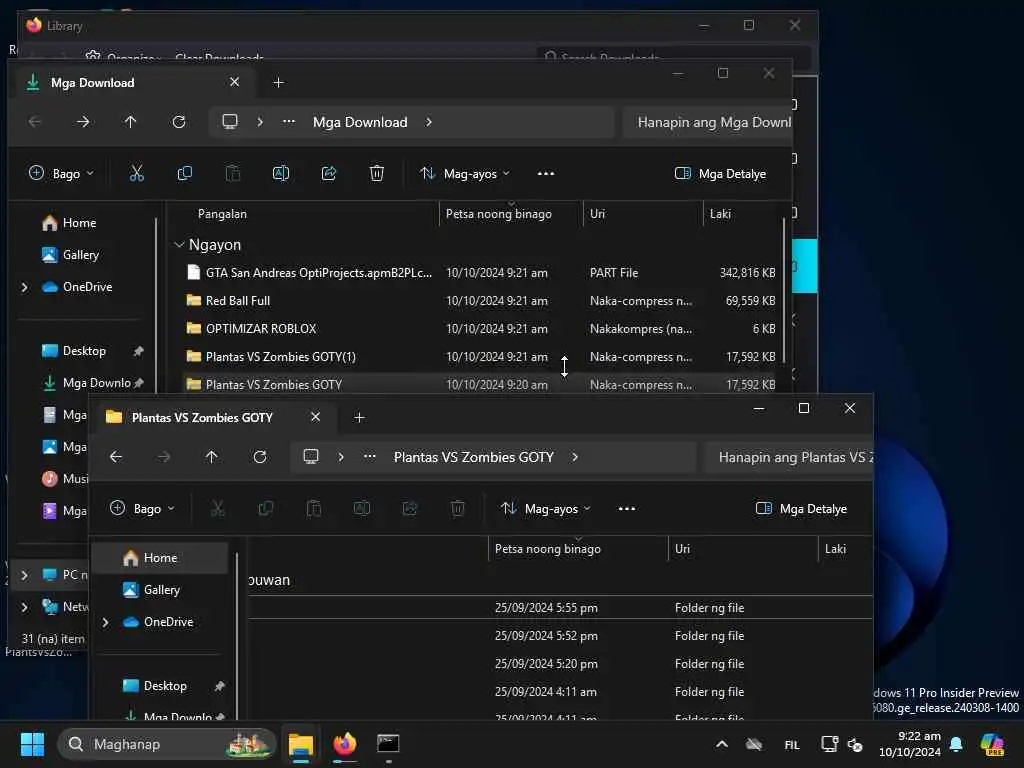Add new tab in Mga Download window

279,83
